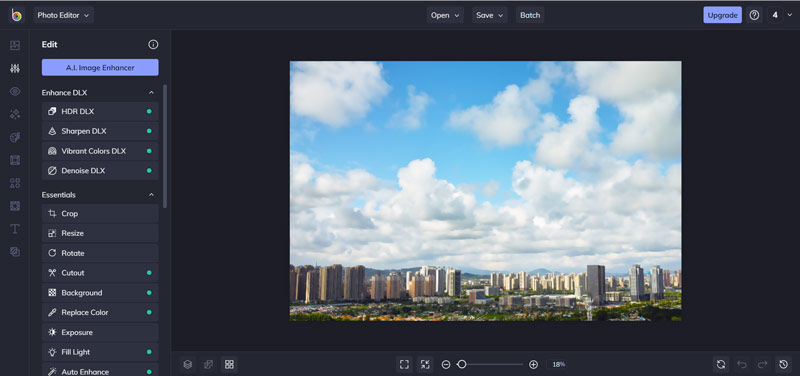800x376 pixels.
Task: Collapse the Enhance DLX section
Action: point(151,93)
